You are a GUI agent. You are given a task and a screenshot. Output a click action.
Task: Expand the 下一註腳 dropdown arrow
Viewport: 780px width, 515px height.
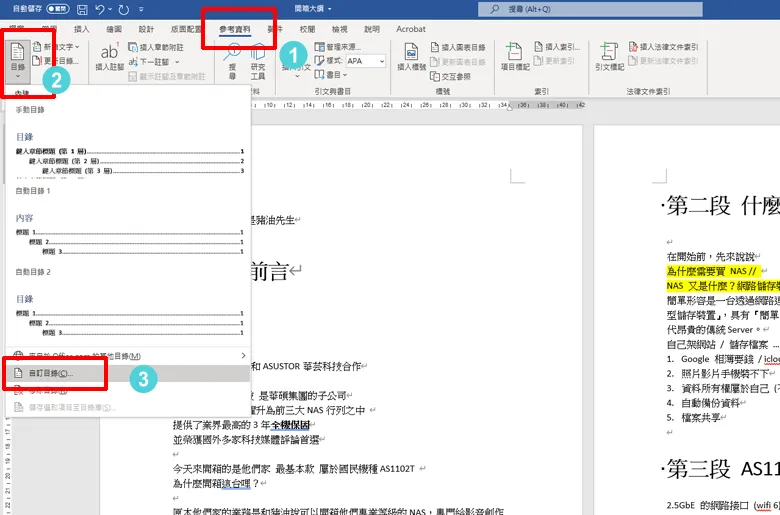coord(177,62)
